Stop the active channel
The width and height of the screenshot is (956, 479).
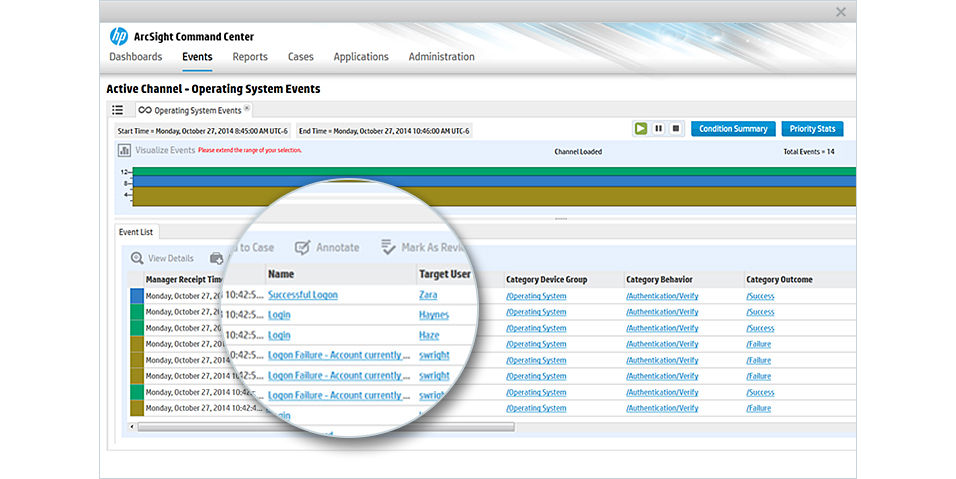click(x=675, y=129)
